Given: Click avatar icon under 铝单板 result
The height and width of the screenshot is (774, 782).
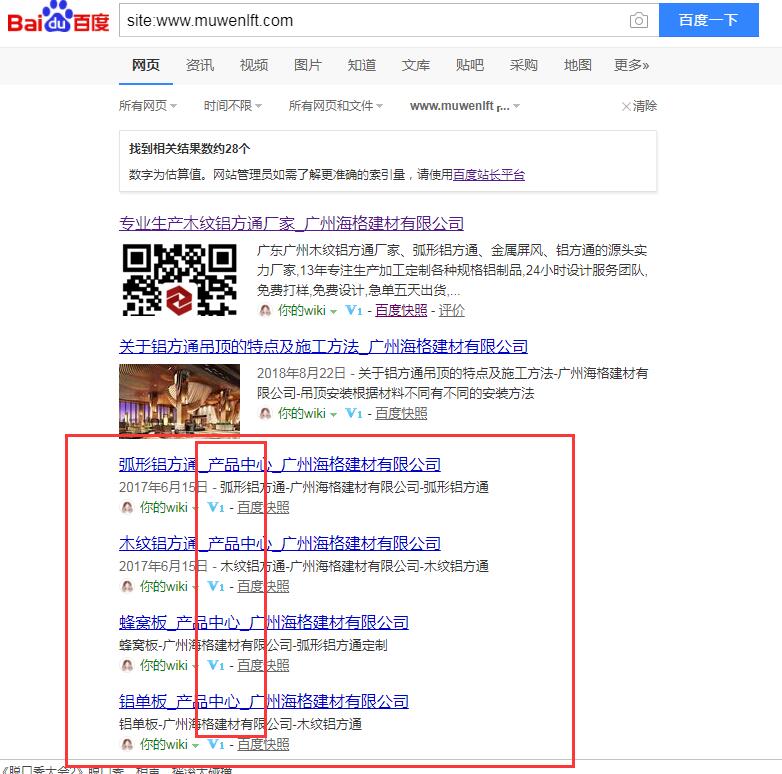Looking at the screenshot, I should 127,745.
